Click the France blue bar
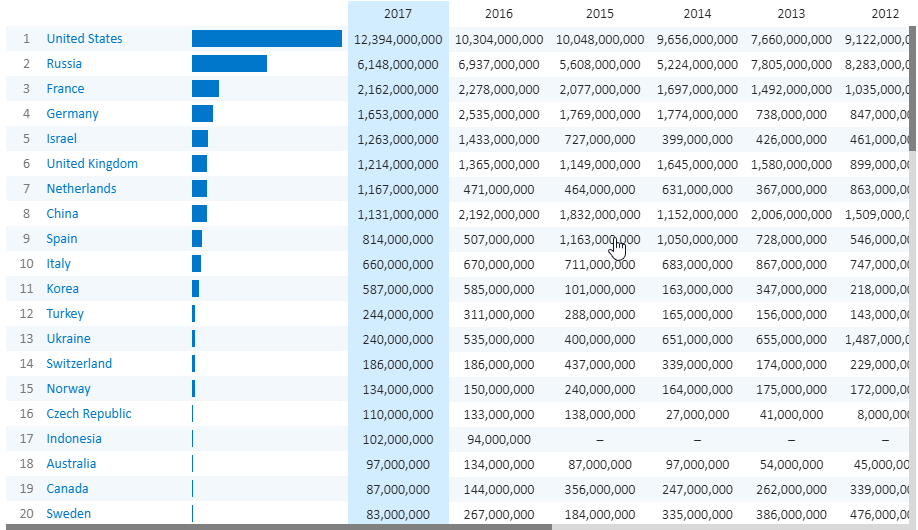This screenshot has height=530, width=918. coord(205,89)
